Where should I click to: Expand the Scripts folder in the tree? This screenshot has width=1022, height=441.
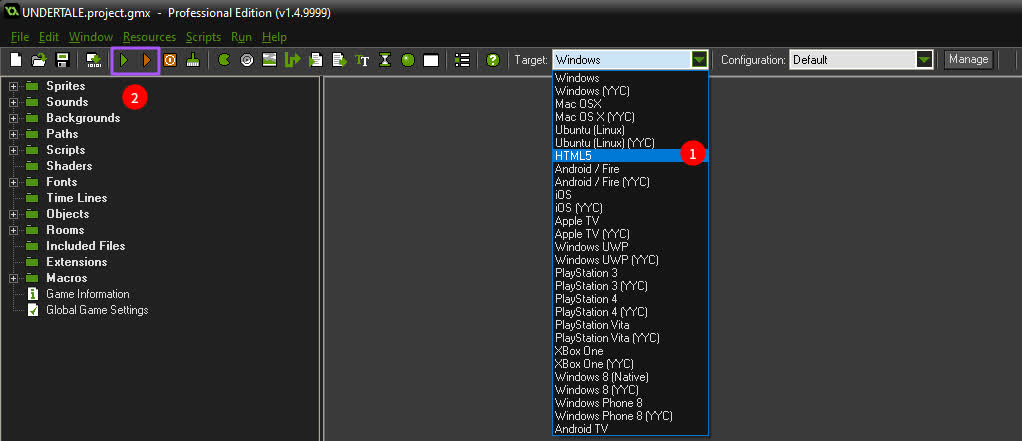tap(13, 150)
